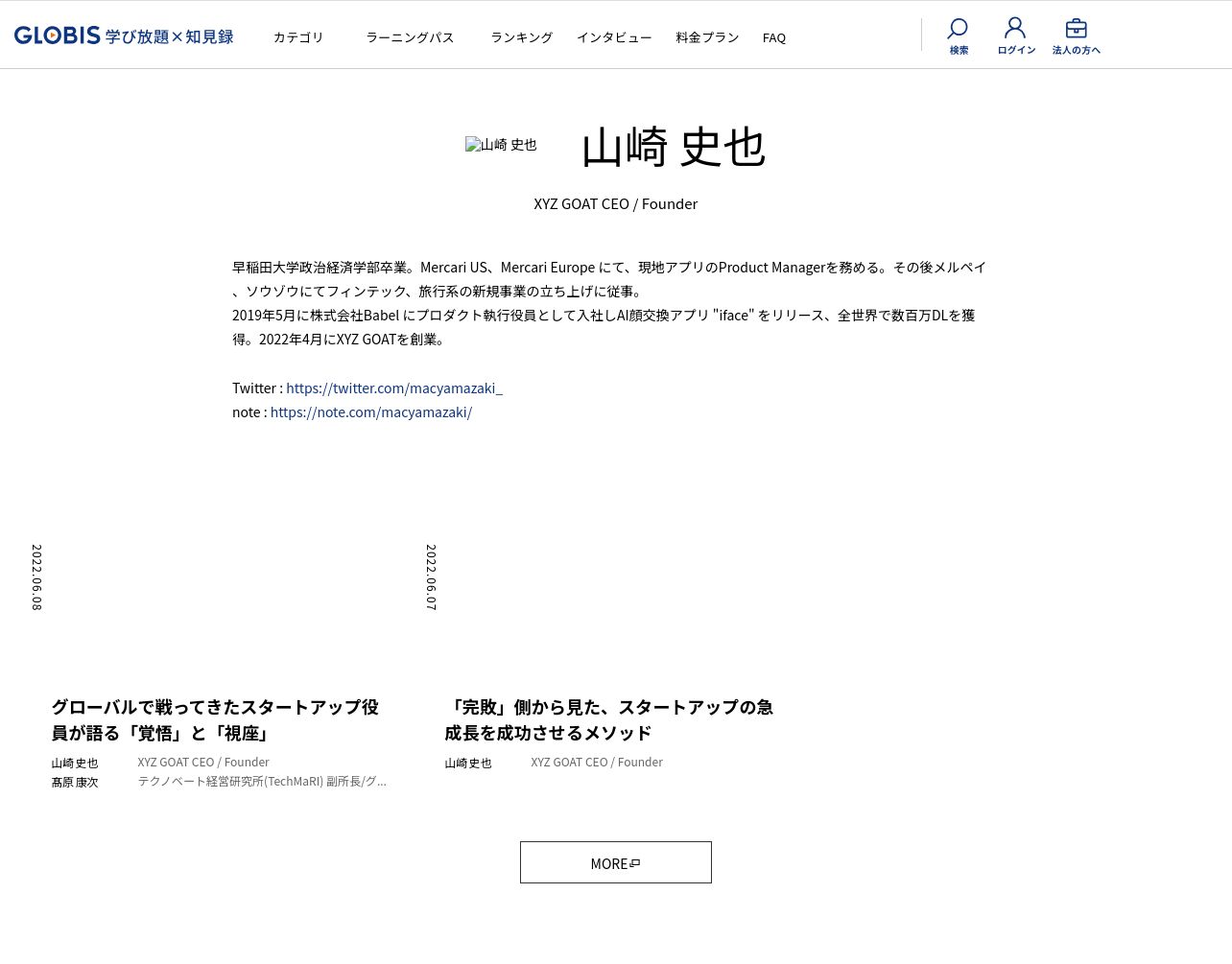Go to インタビュー page
Viewport: 1232px width, 964px height.
click(614, 37)
